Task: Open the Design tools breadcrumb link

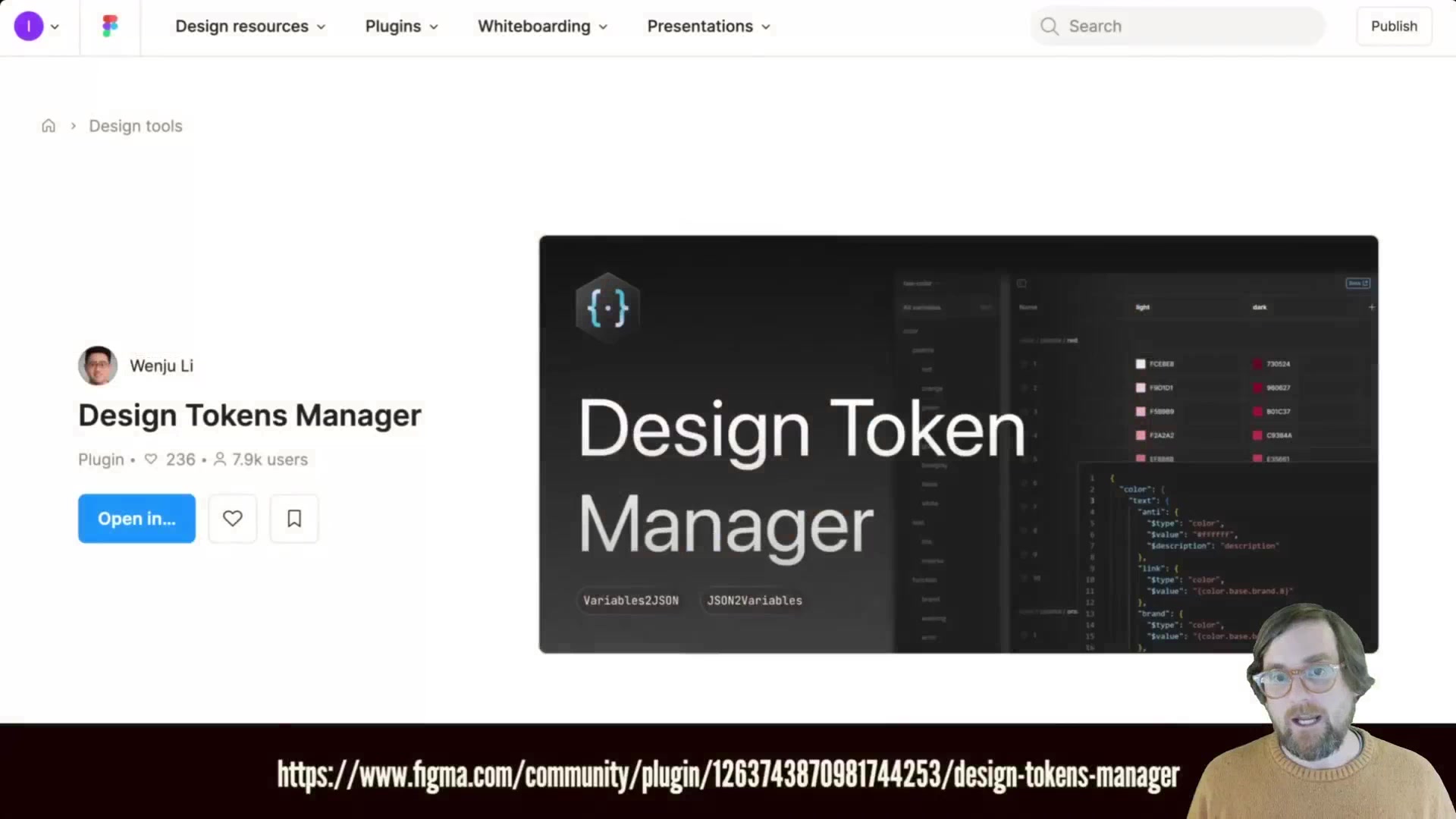Action: [x=136, y=126]
